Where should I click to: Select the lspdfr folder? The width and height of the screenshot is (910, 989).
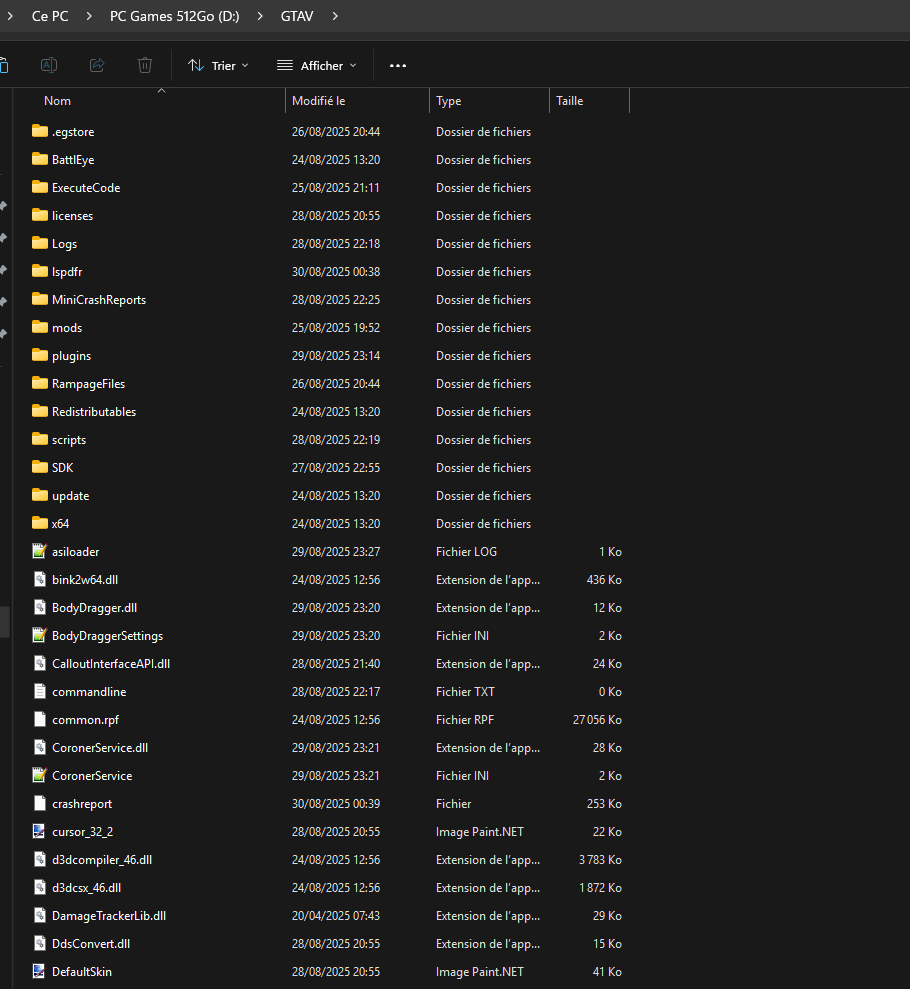coord(67,272)
